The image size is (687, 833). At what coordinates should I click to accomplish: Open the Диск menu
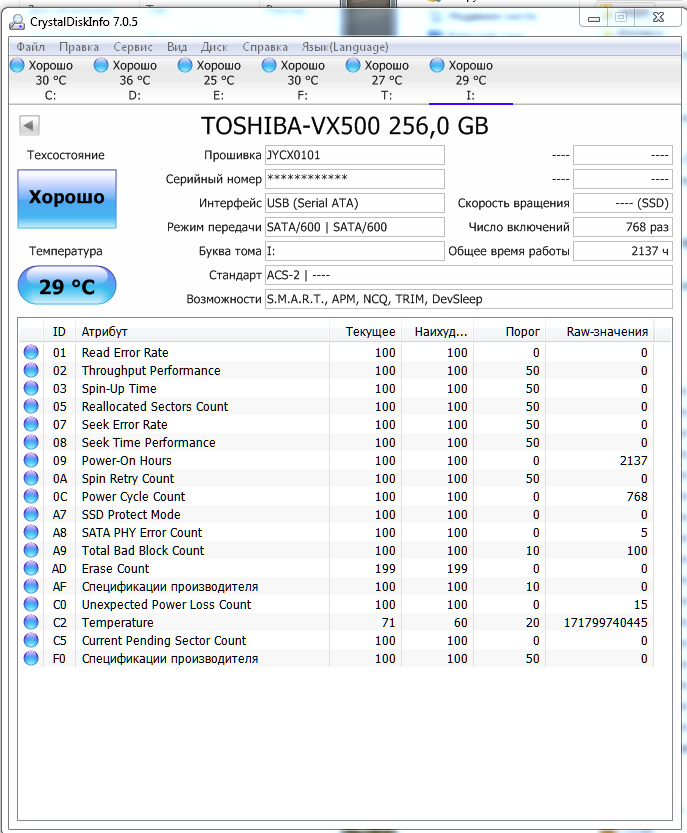click(214, 47)
